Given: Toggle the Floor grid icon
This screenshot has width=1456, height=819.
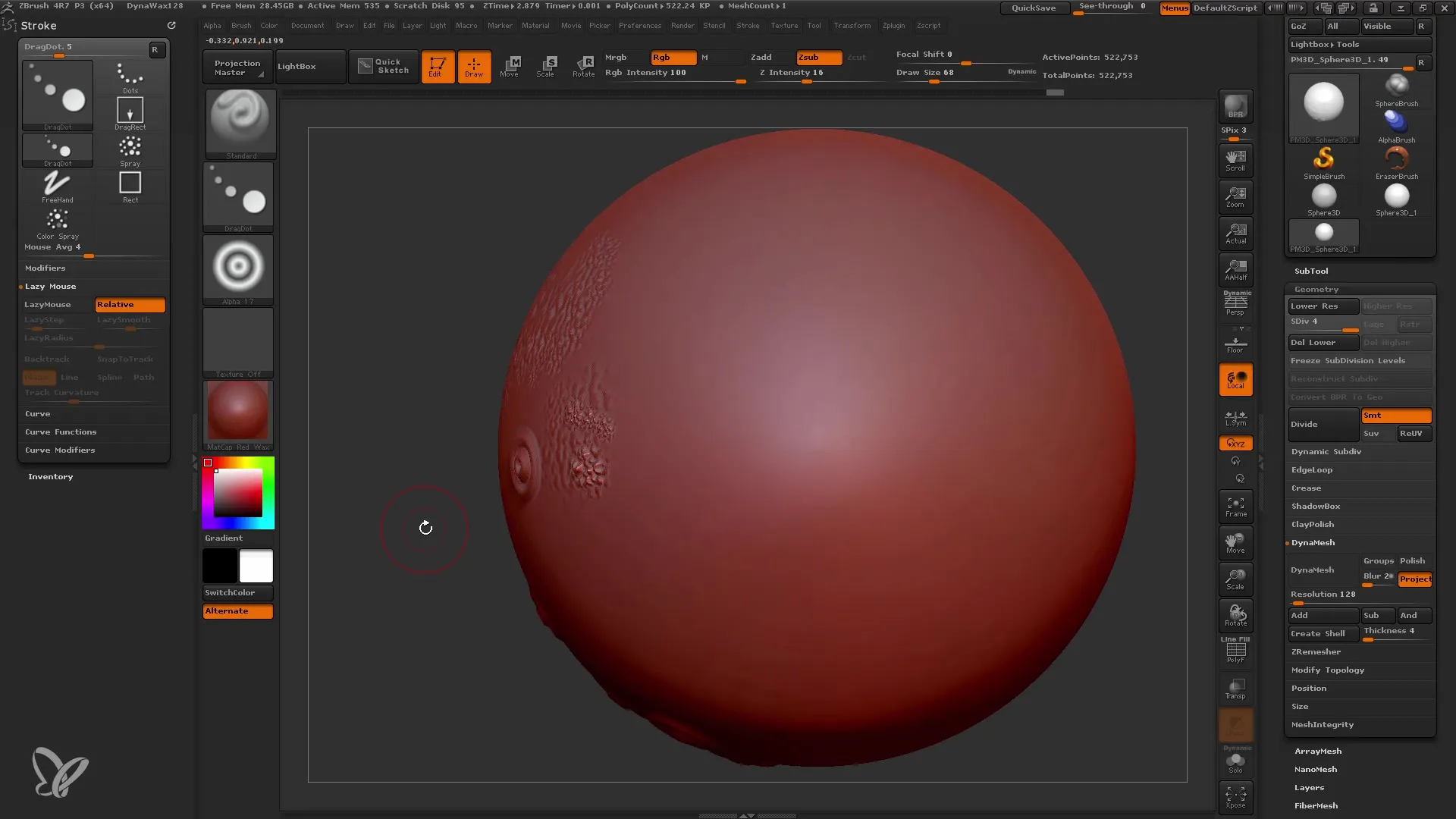Looking at the screenshot, I should [1235, 344].
